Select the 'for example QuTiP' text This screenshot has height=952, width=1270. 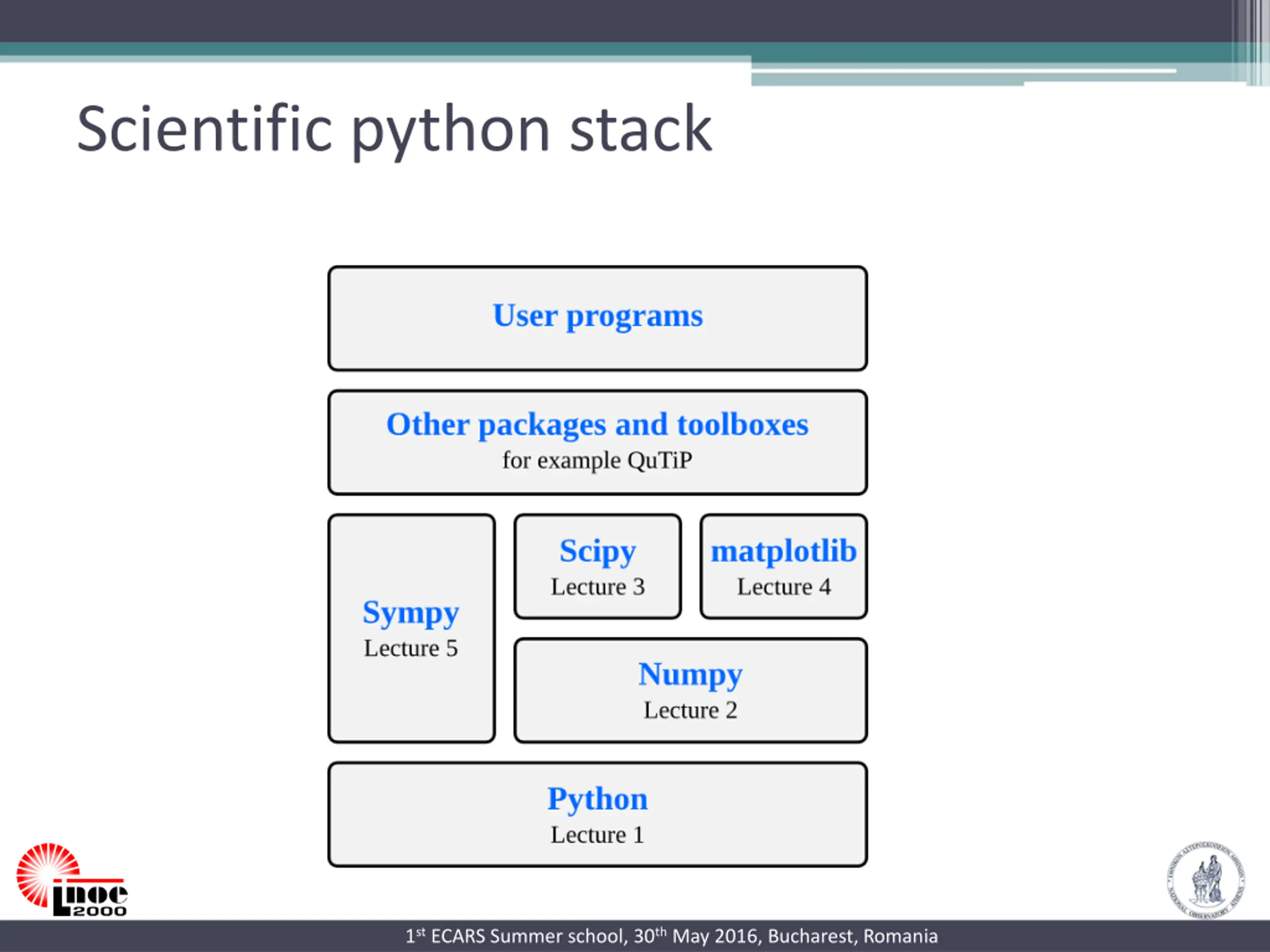(597, 460)
